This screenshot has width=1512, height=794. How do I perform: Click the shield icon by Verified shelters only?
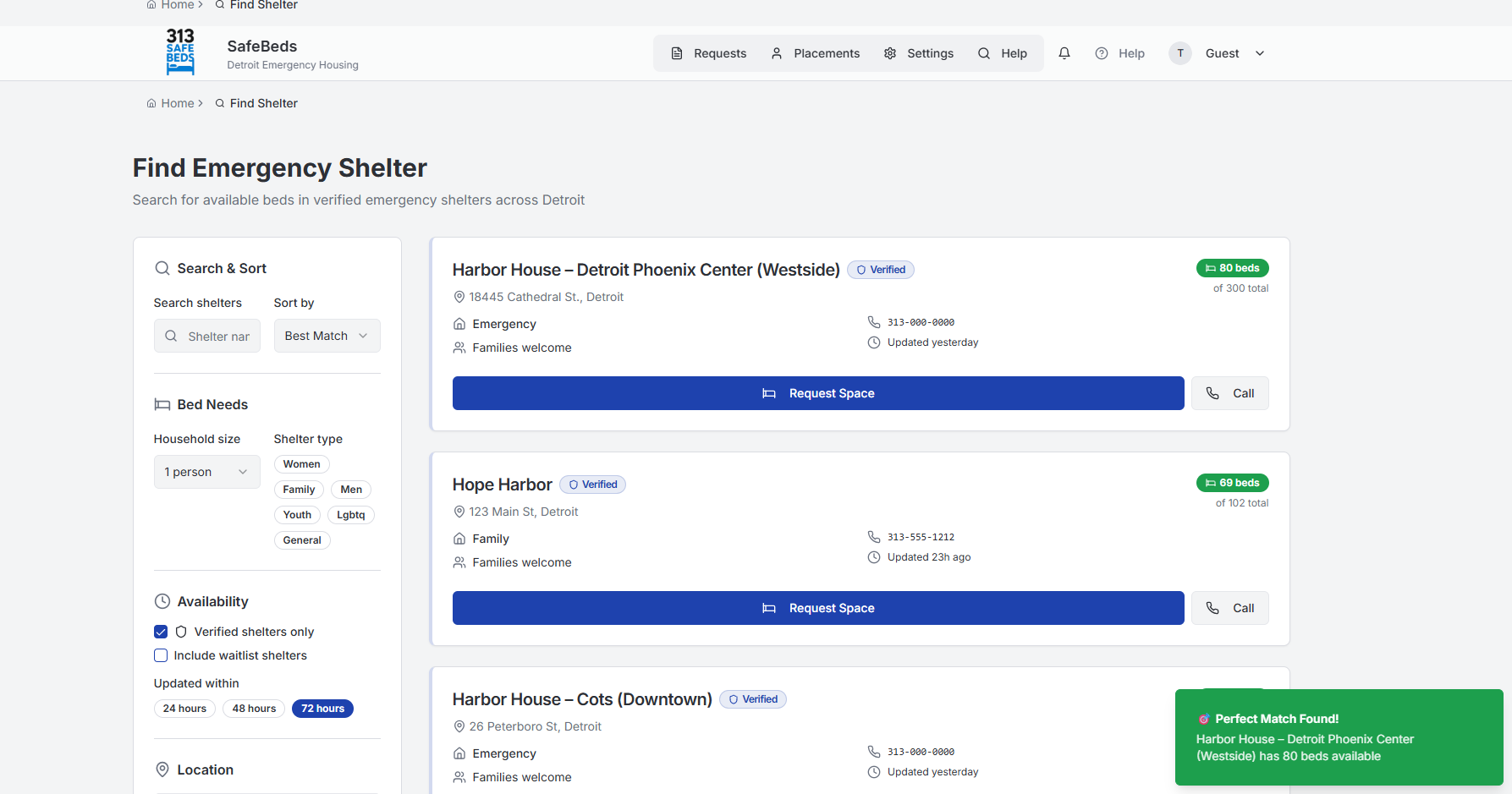click(181, 632)
